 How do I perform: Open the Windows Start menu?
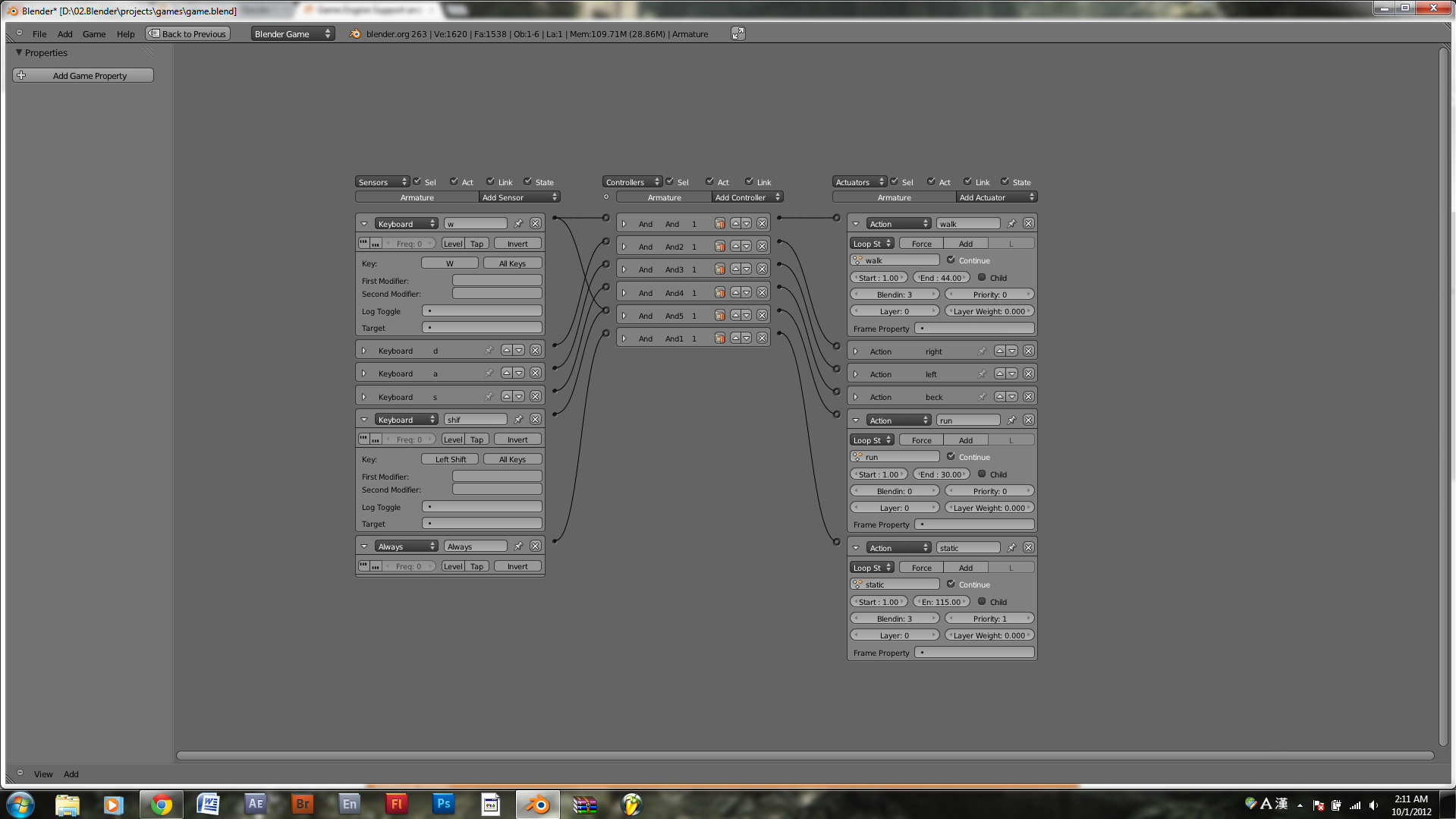coord(20,804)
